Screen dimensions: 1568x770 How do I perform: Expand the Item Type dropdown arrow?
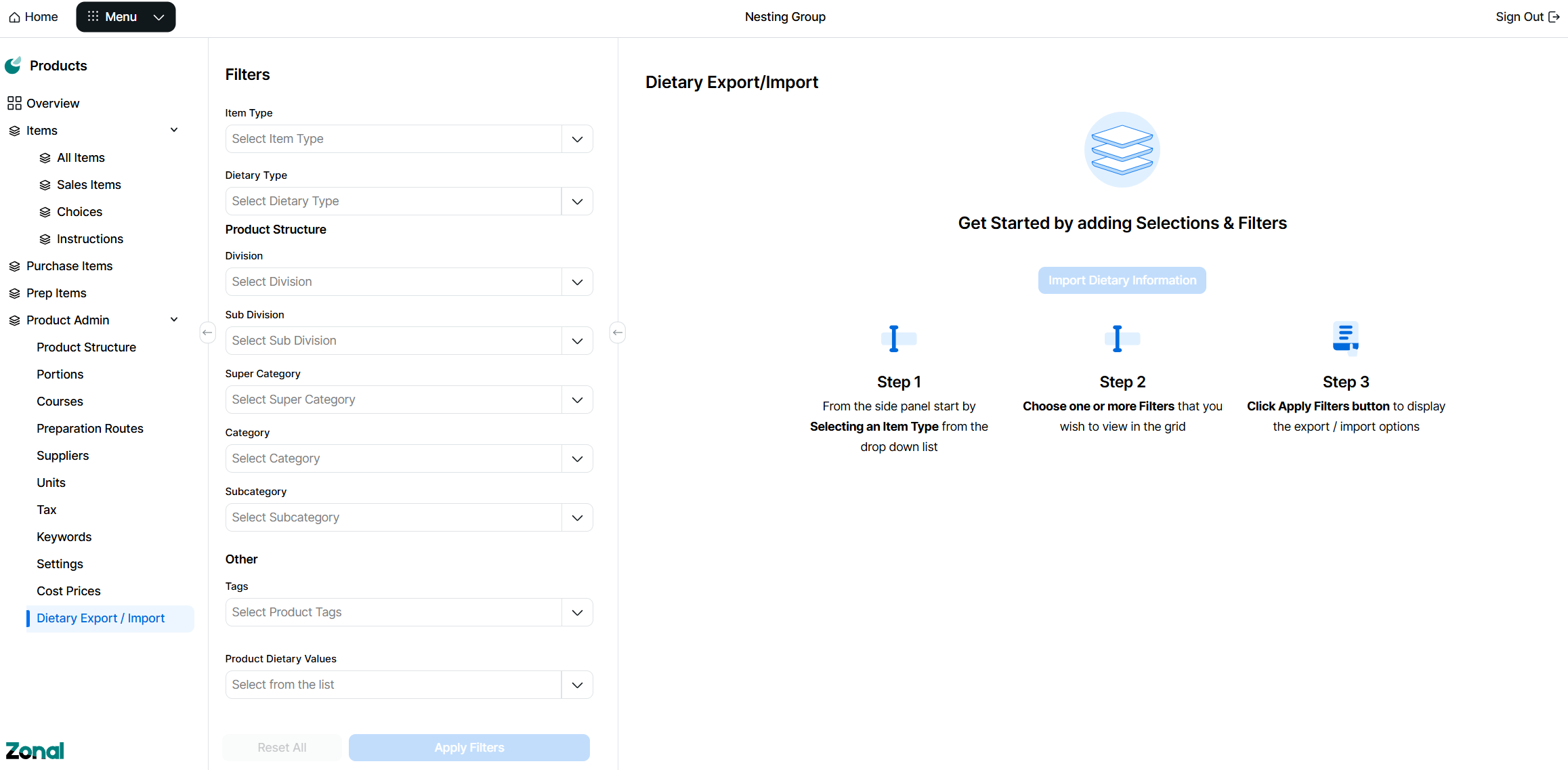pyautogui.click(x=577, y=139)
